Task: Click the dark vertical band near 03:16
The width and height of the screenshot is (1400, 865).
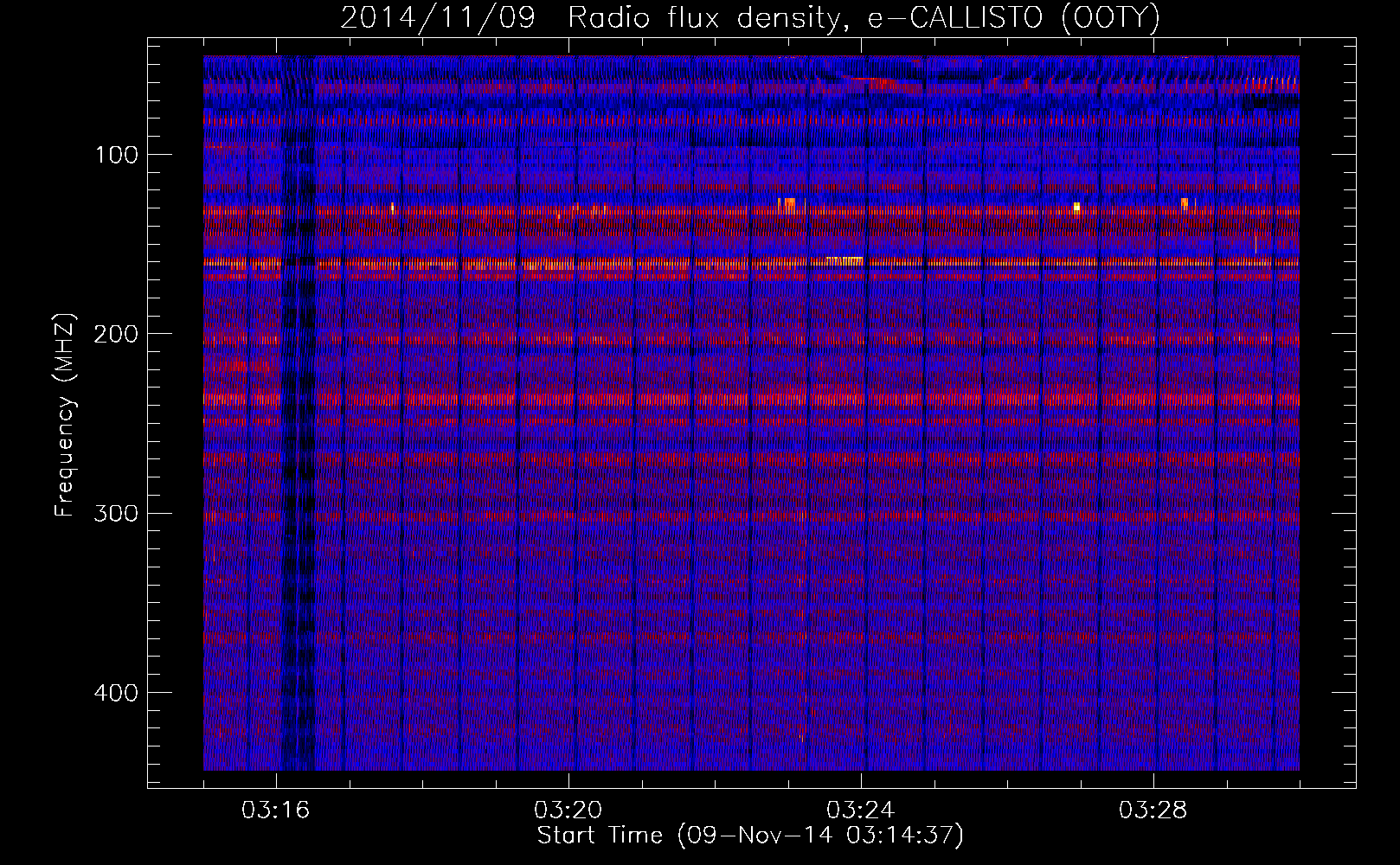Action: [299, 413]
